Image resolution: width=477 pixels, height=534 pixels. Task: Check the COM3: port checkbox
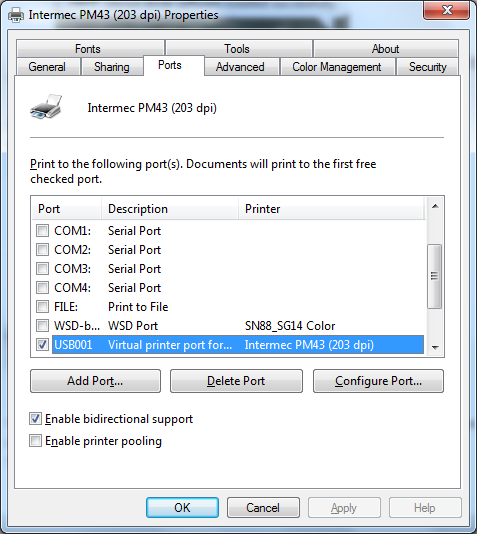tap(43, 269)
